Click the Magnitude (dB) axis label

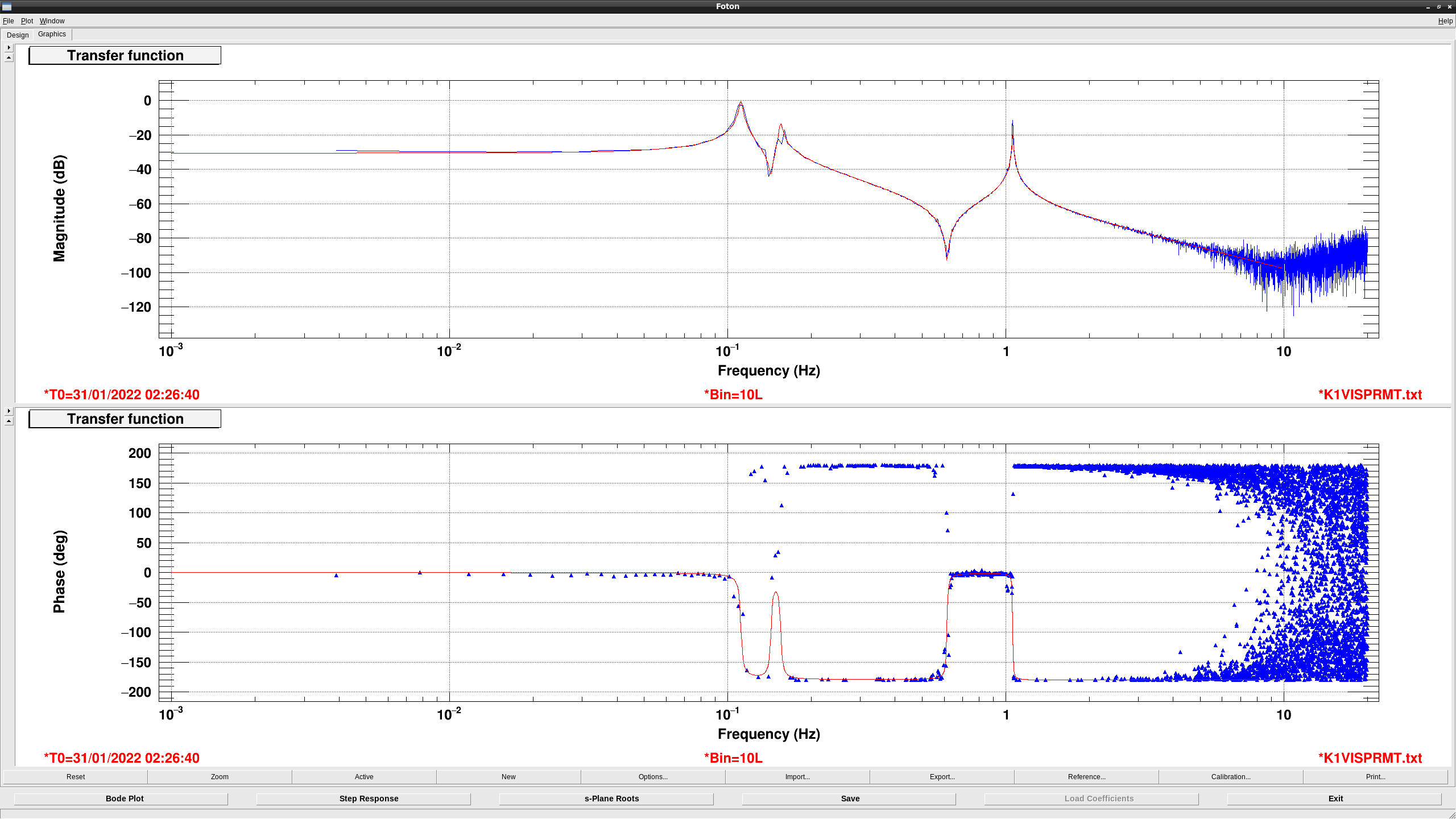click(x=59, y=208)
